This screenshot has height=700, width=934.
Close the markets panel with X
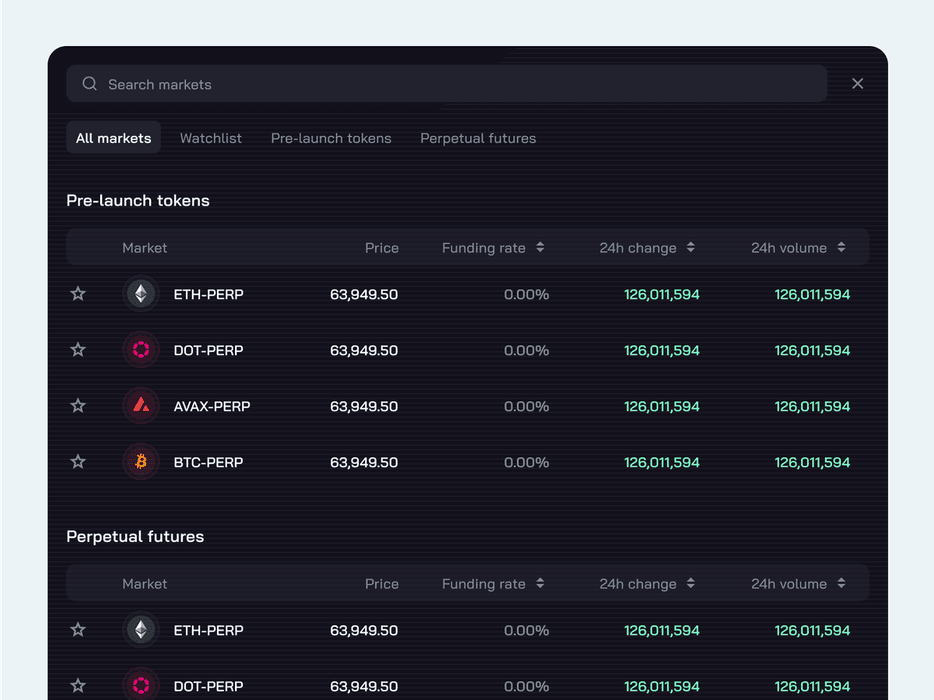pyautogui.click(x=857, y=84)
